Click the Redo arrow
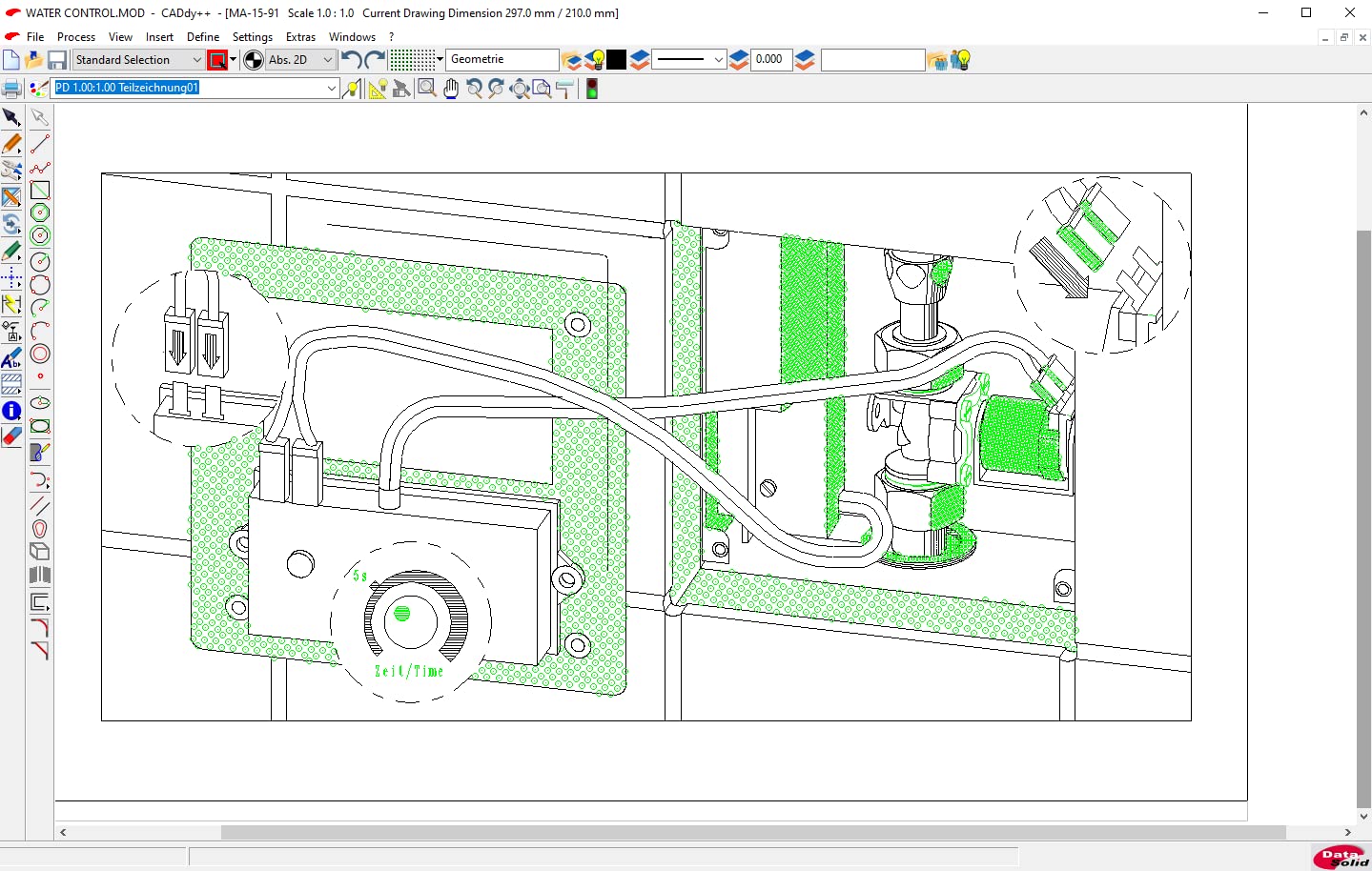The width and height of the screenshot is (1372, 871). 374,59
